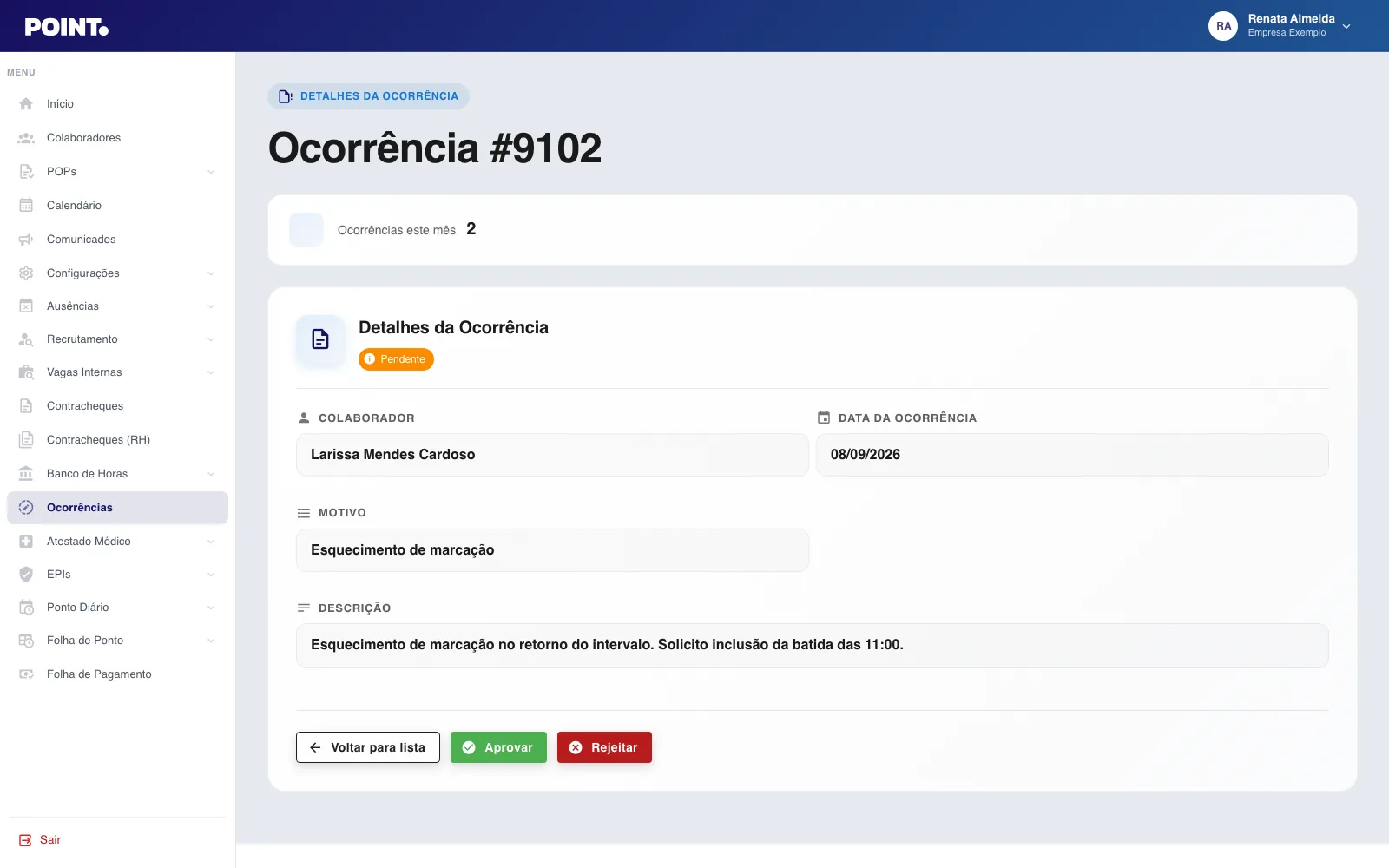
Task: Click the Calendário calendar icon
Action: [26, 206]
